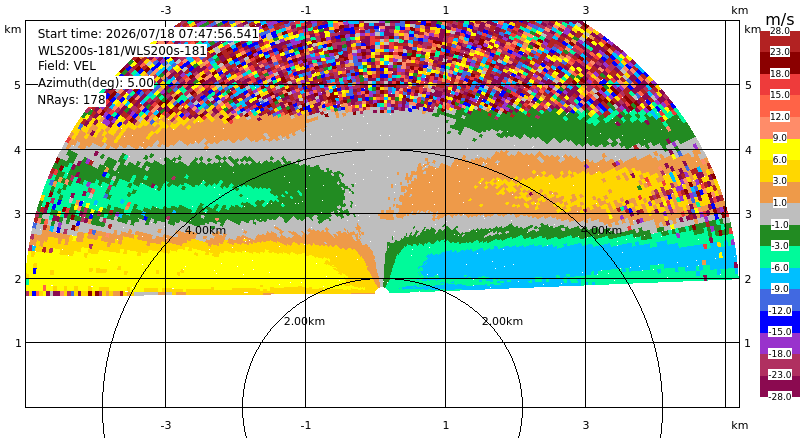Image resolution: width=800 pixels, height=438 pixels.
Task: Select the Azimuth(deg): 5.00 text
Action: pyautogui.click(x=95, y=83)
